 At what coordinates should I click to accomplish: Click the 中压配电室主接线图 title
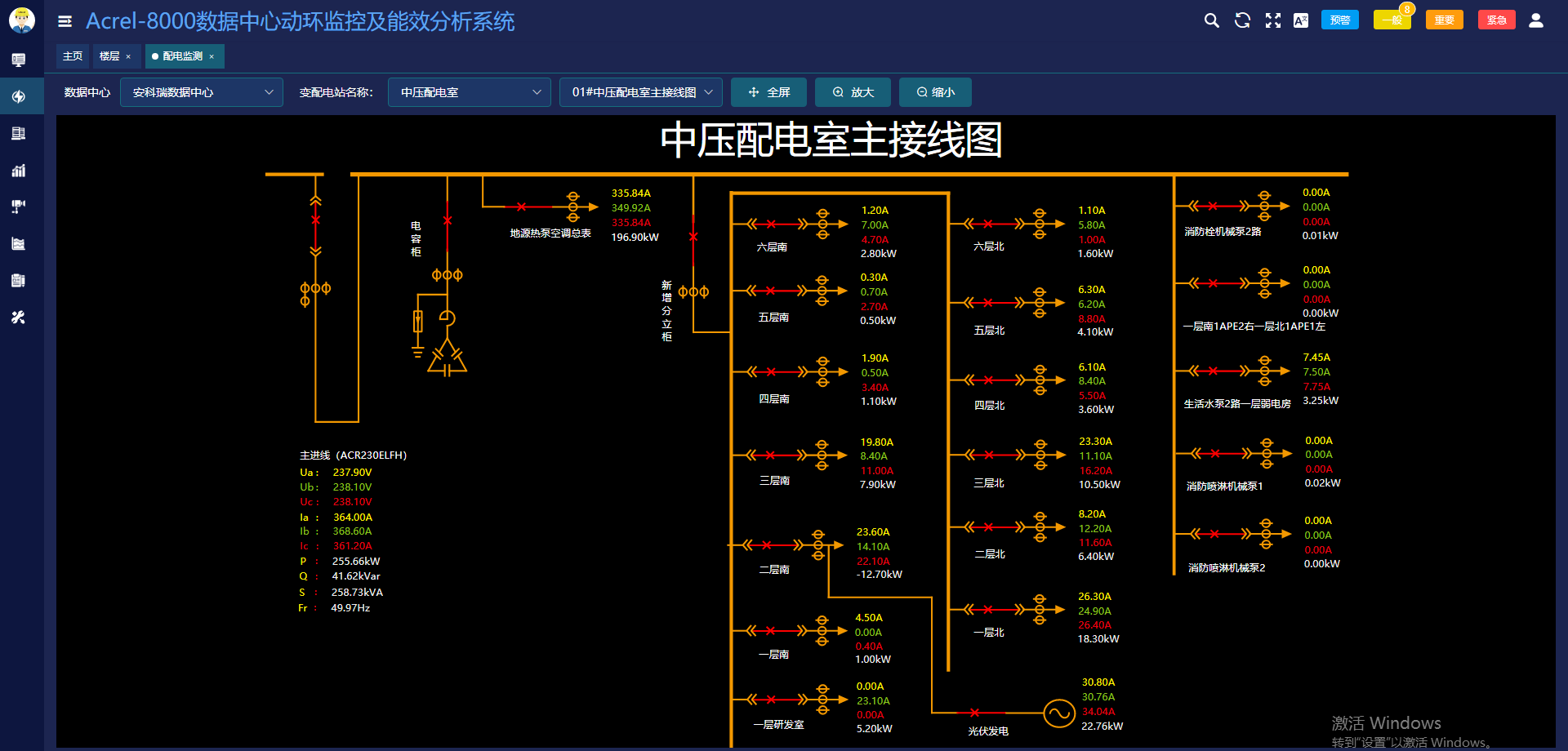click(831, 140)
